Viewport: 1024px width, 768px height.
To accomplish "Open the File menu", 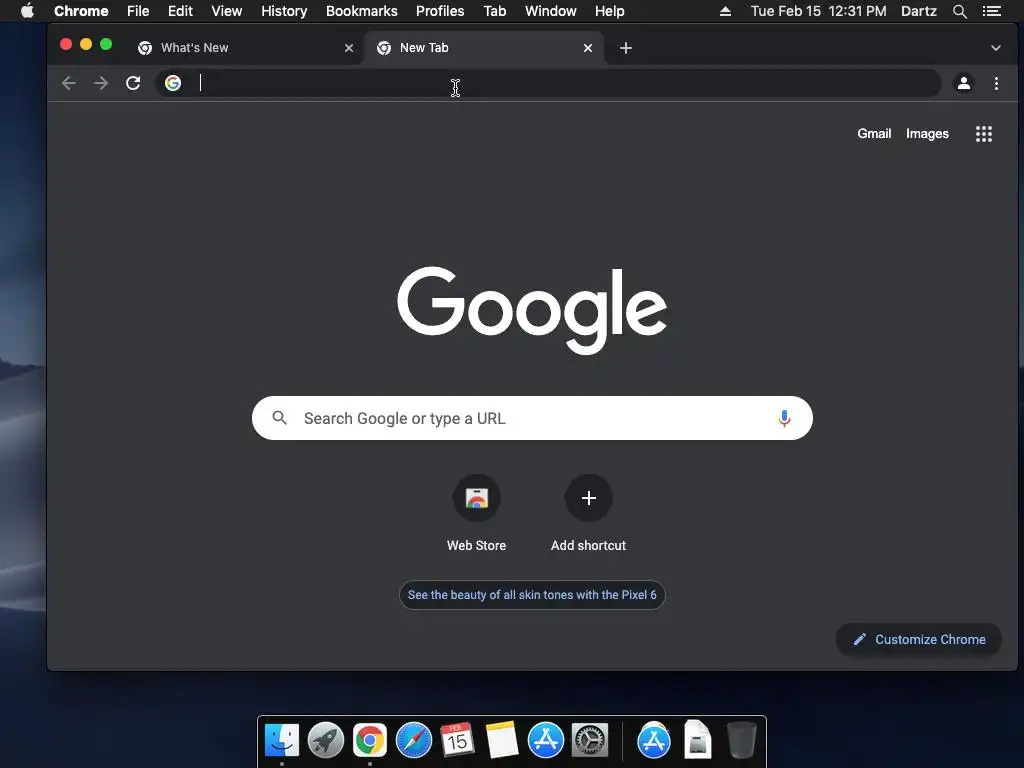I will point(138,11).
